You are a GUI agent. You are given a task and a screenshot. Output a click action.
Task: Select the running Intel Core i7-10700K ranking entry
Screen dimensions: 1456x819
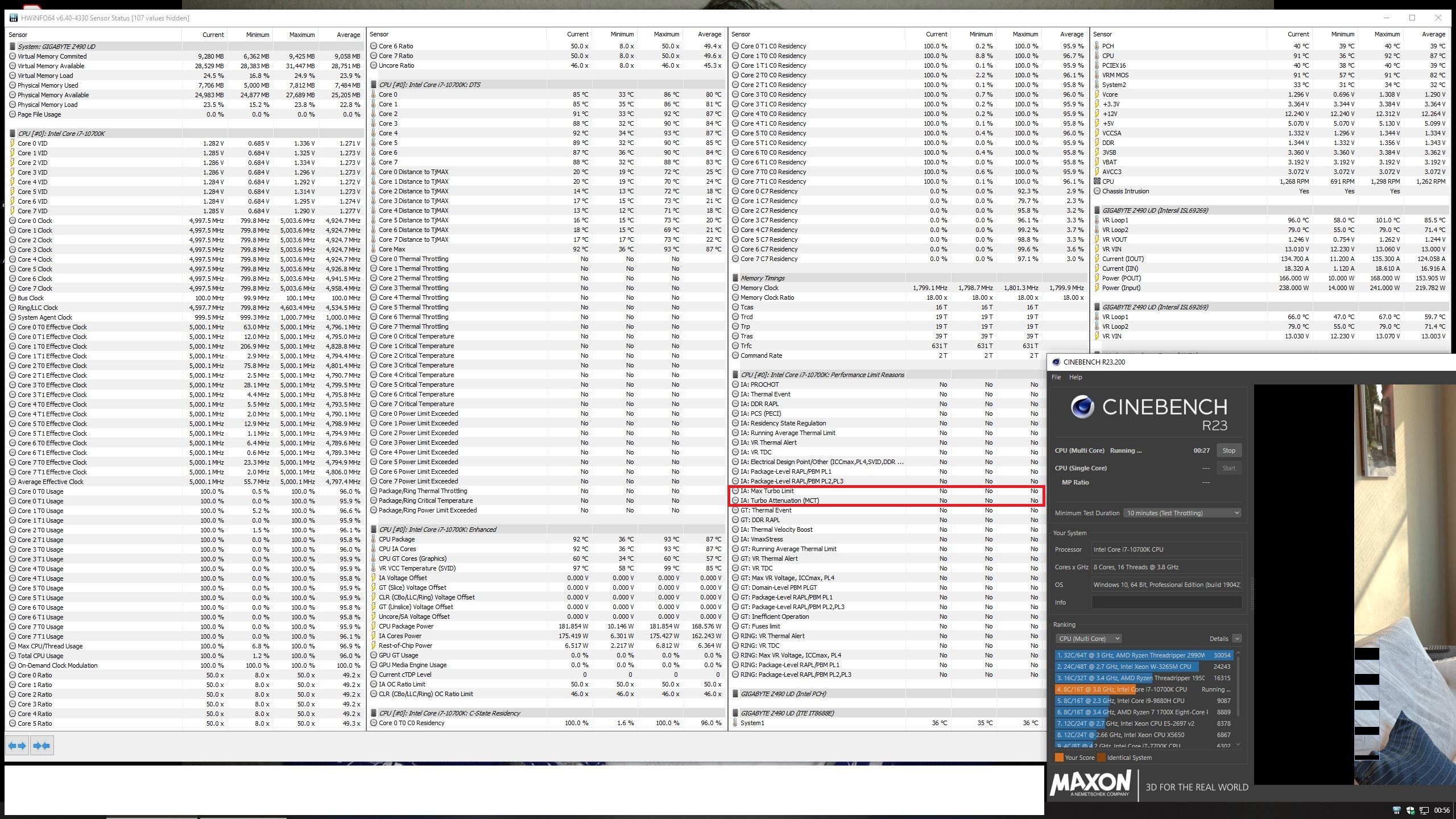(1144, 689)
